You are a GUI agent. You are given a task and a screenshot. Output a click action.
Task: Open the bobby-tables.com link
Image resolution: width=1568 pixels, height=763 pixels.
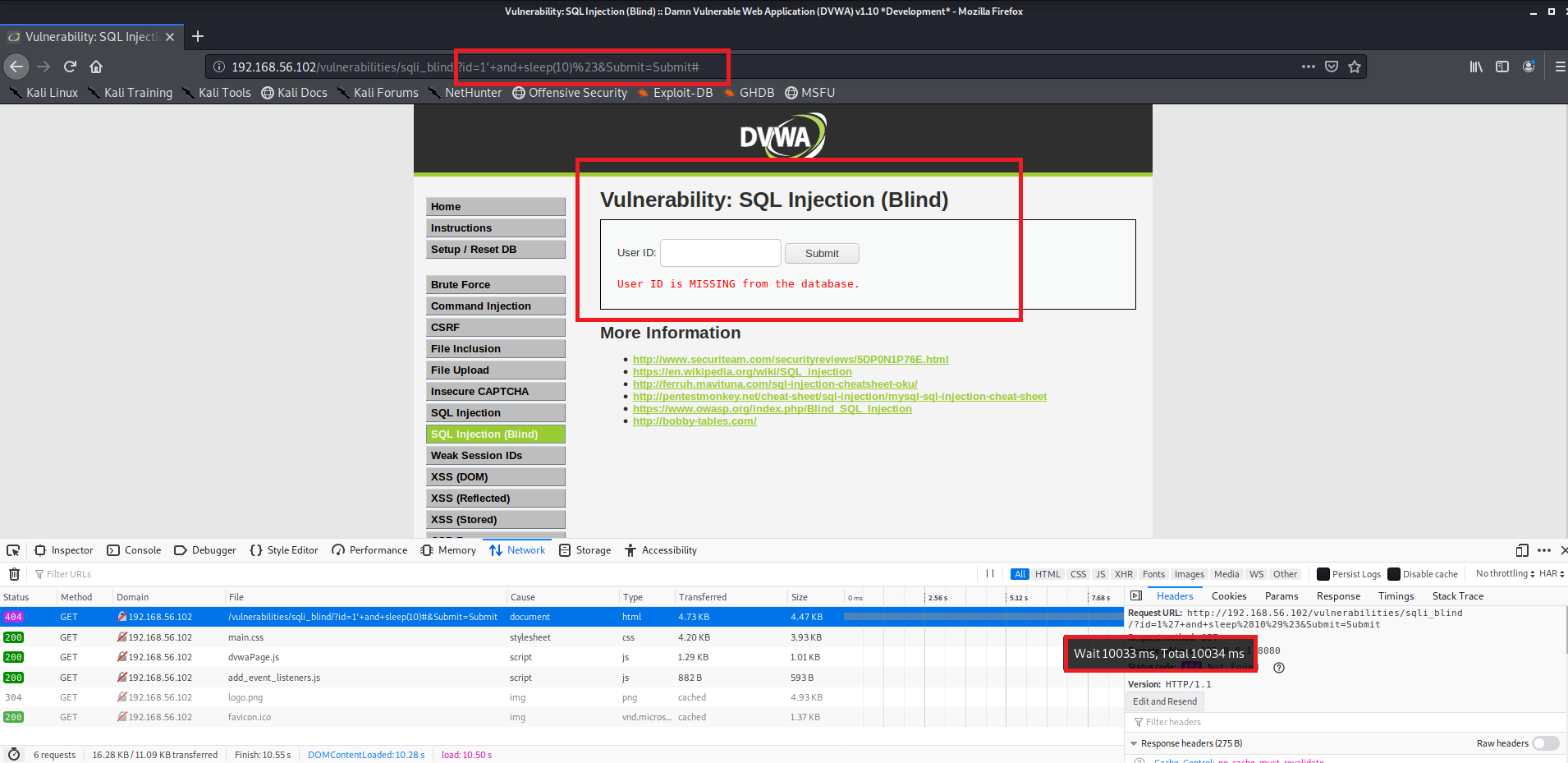click(x=695, y=421)
